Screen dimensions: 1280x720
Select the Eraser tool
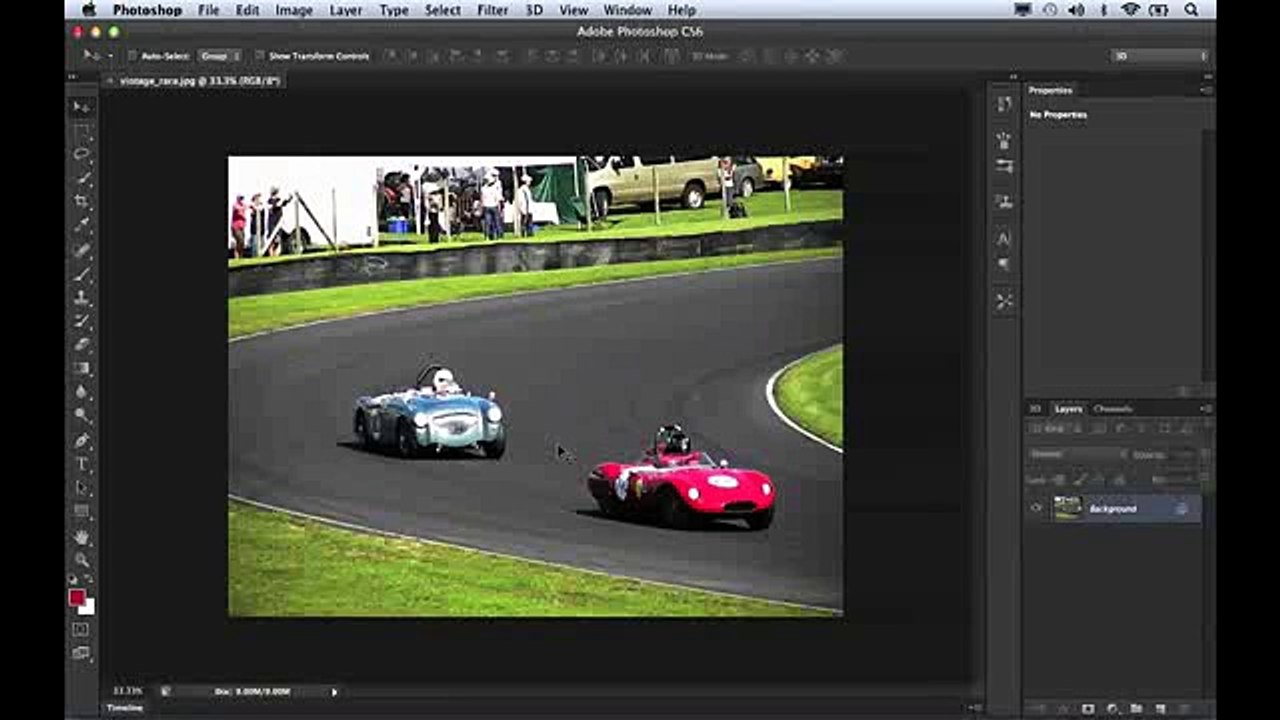82,345
